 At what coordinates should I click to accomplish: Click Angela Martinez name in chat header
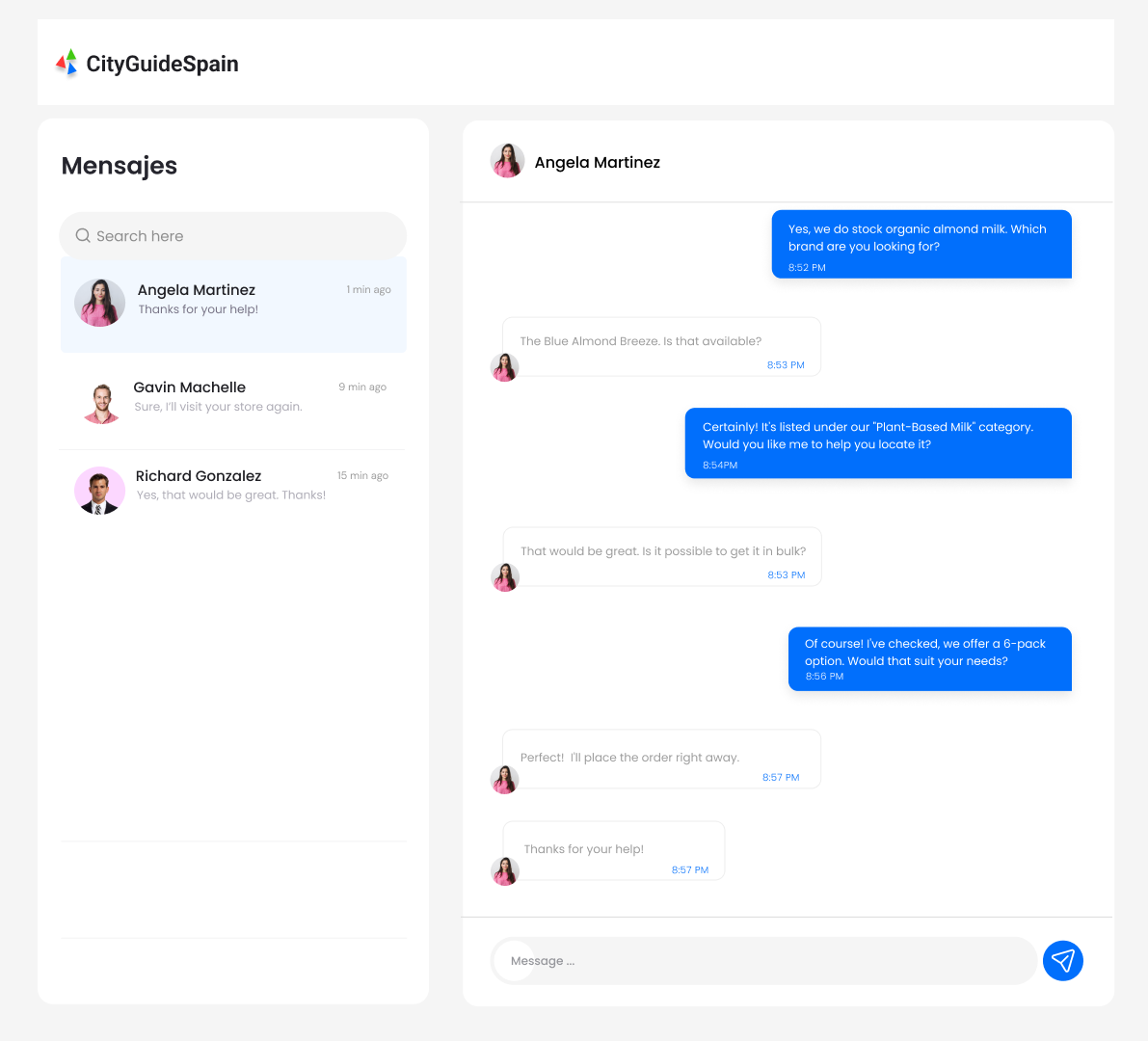[x=597, y=162]
